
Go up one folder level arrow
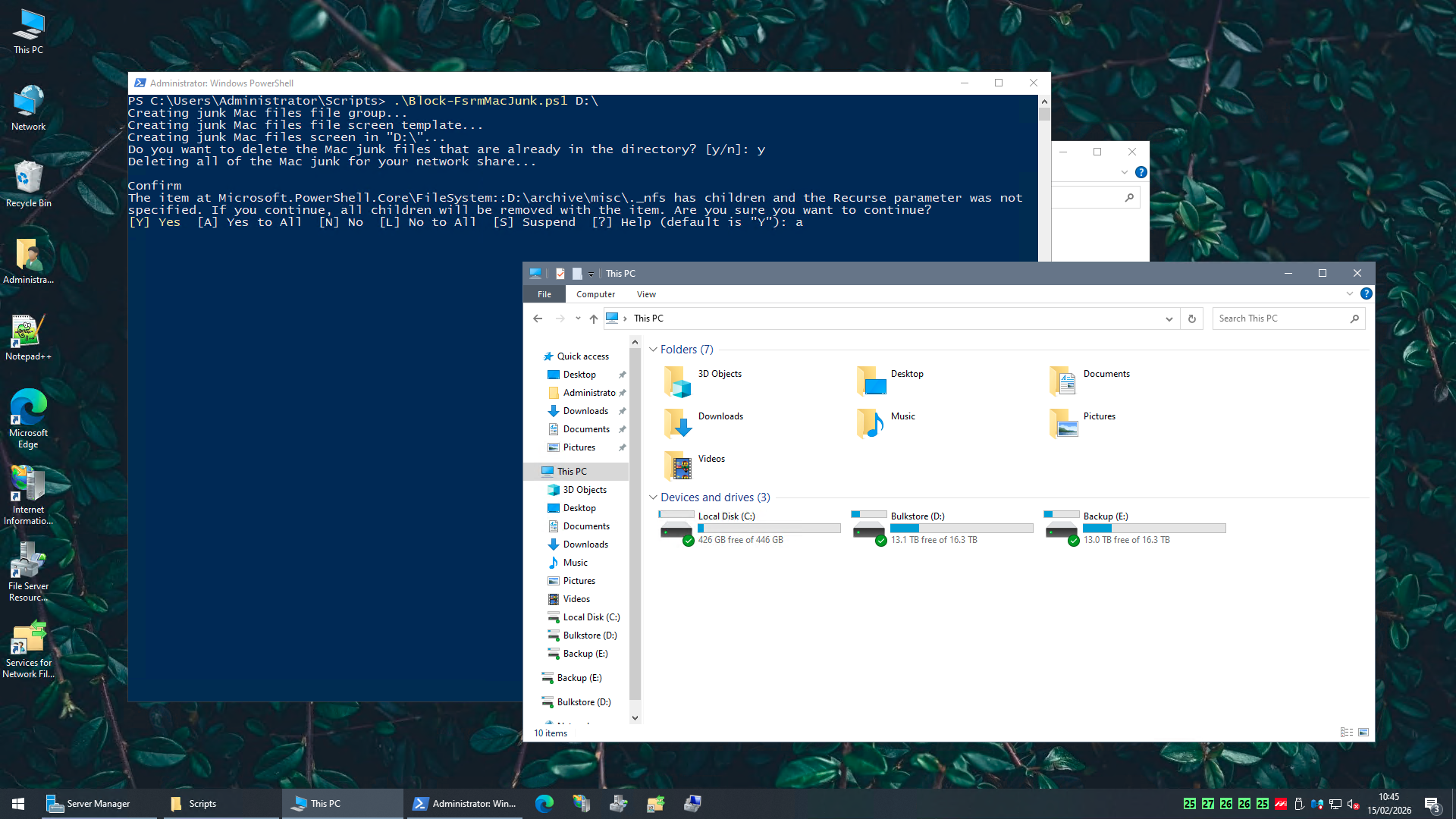click(x=594, y=318)
